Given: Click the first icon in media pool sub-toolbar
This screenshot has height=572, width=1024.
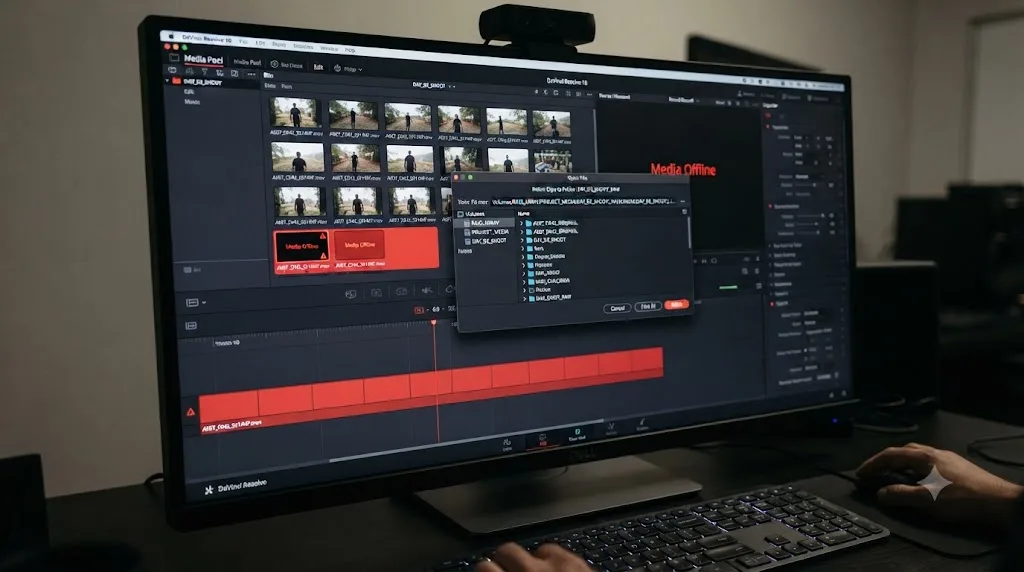Looking at the screenshot, I should 172,70.
